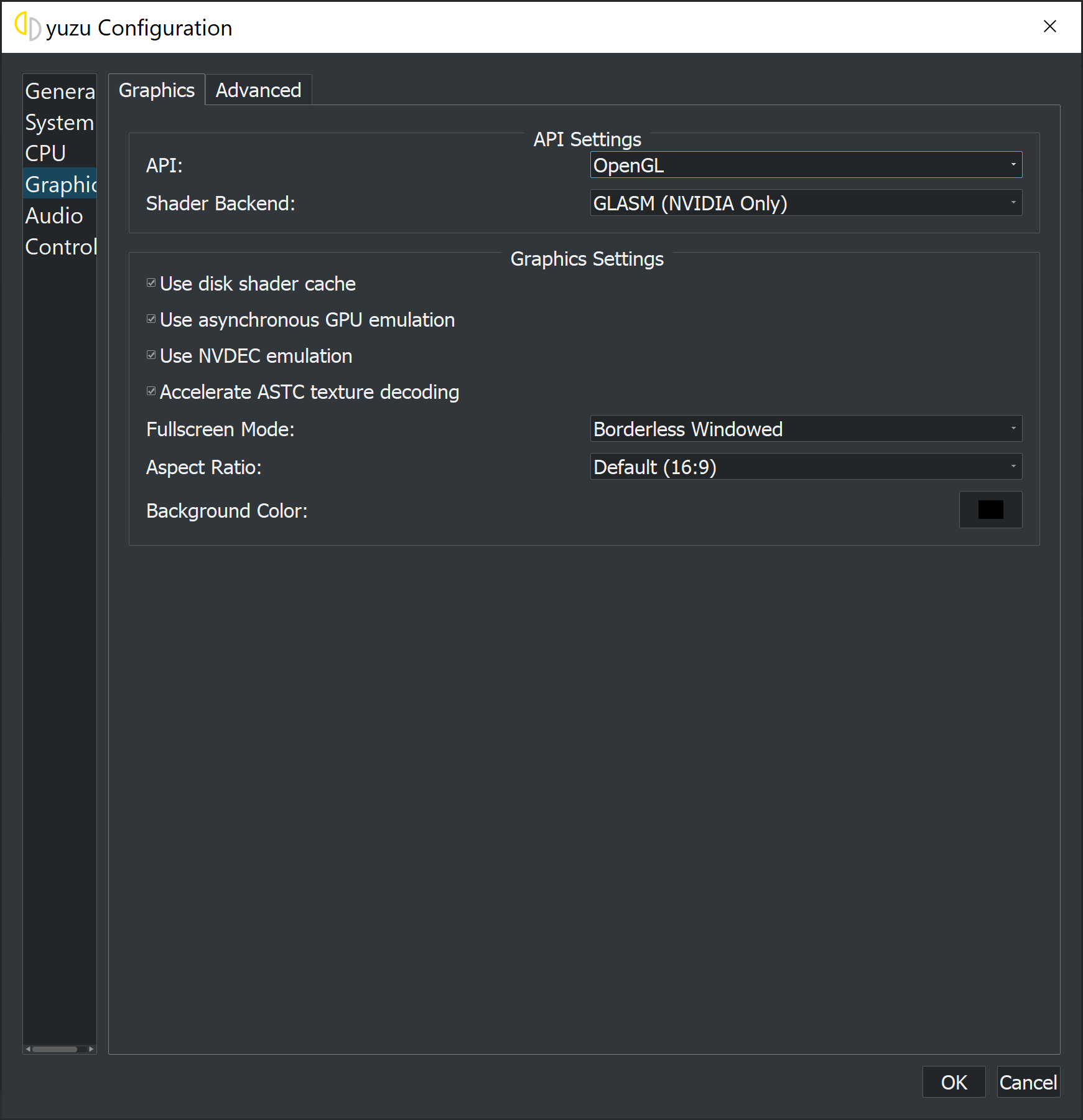Click the 'Graphics Settings' group title

point(587,259)
